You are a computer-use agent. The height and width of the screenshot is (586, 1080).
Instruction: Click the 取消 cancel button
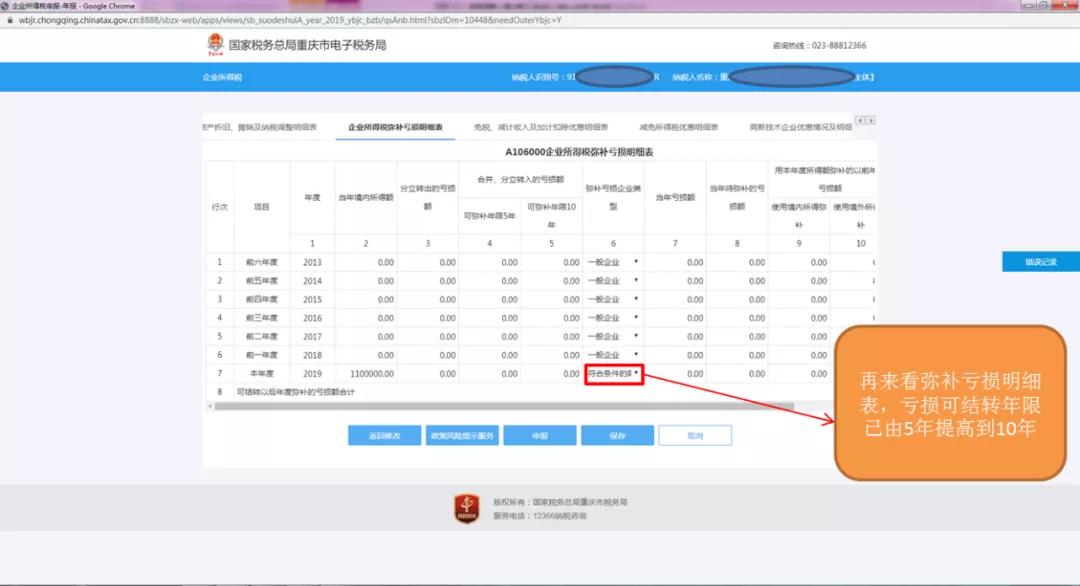tap(695, 436)
